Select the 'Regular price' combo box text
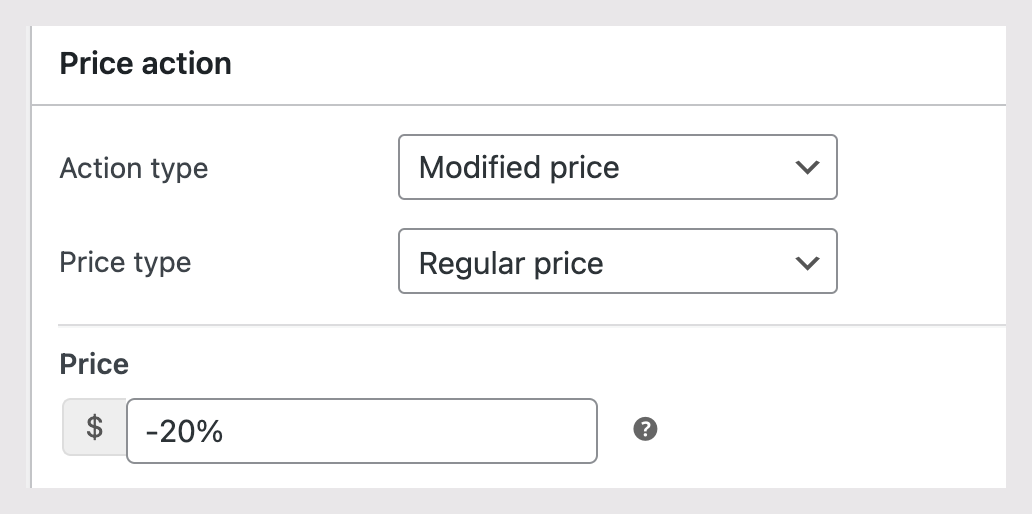The height and width of the screenshot is (514, 1032). 511,264
